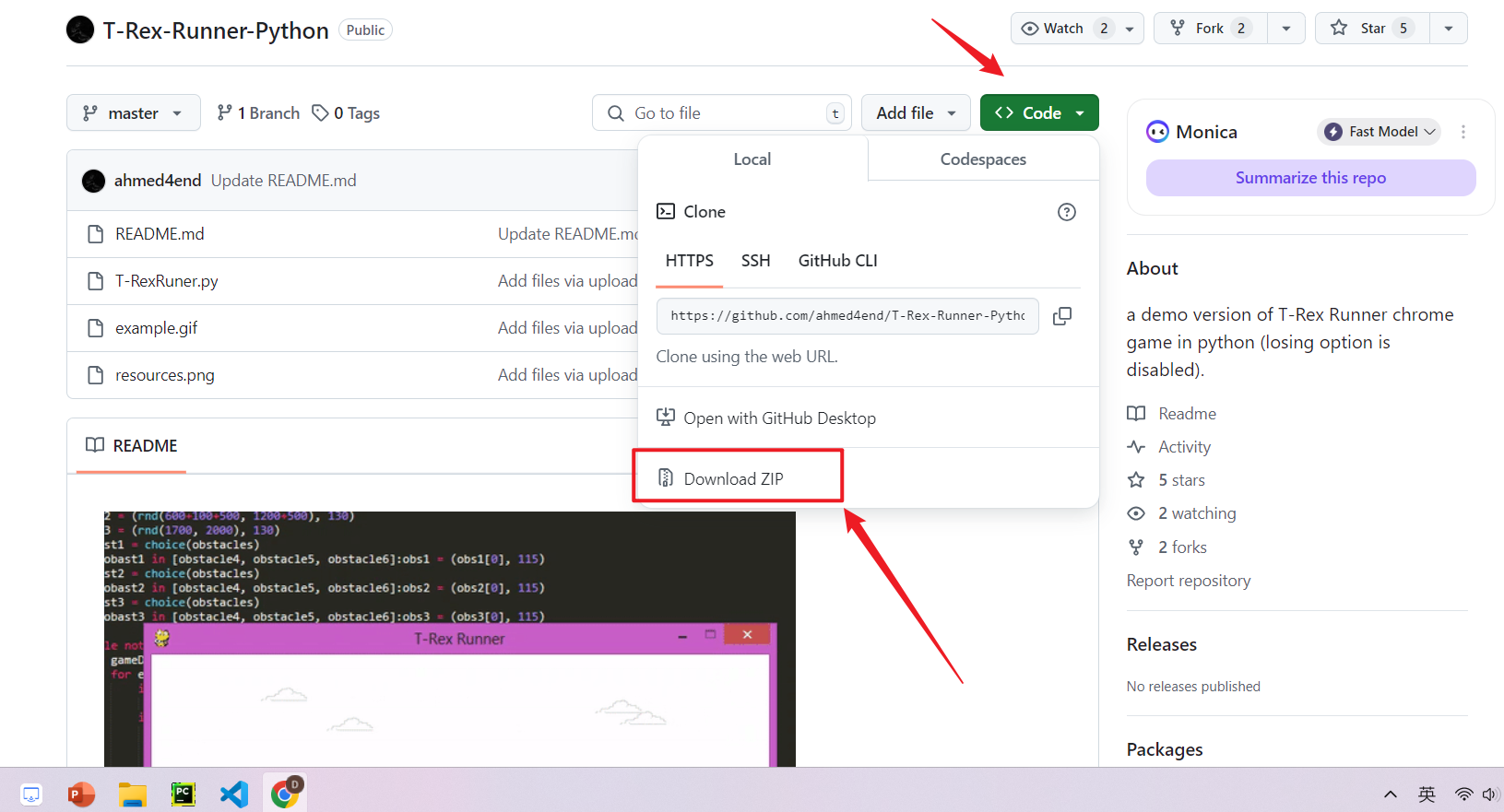Click Report repository link
The width and height of the screenshot is (1504, 812).
tap(1189, 581)
